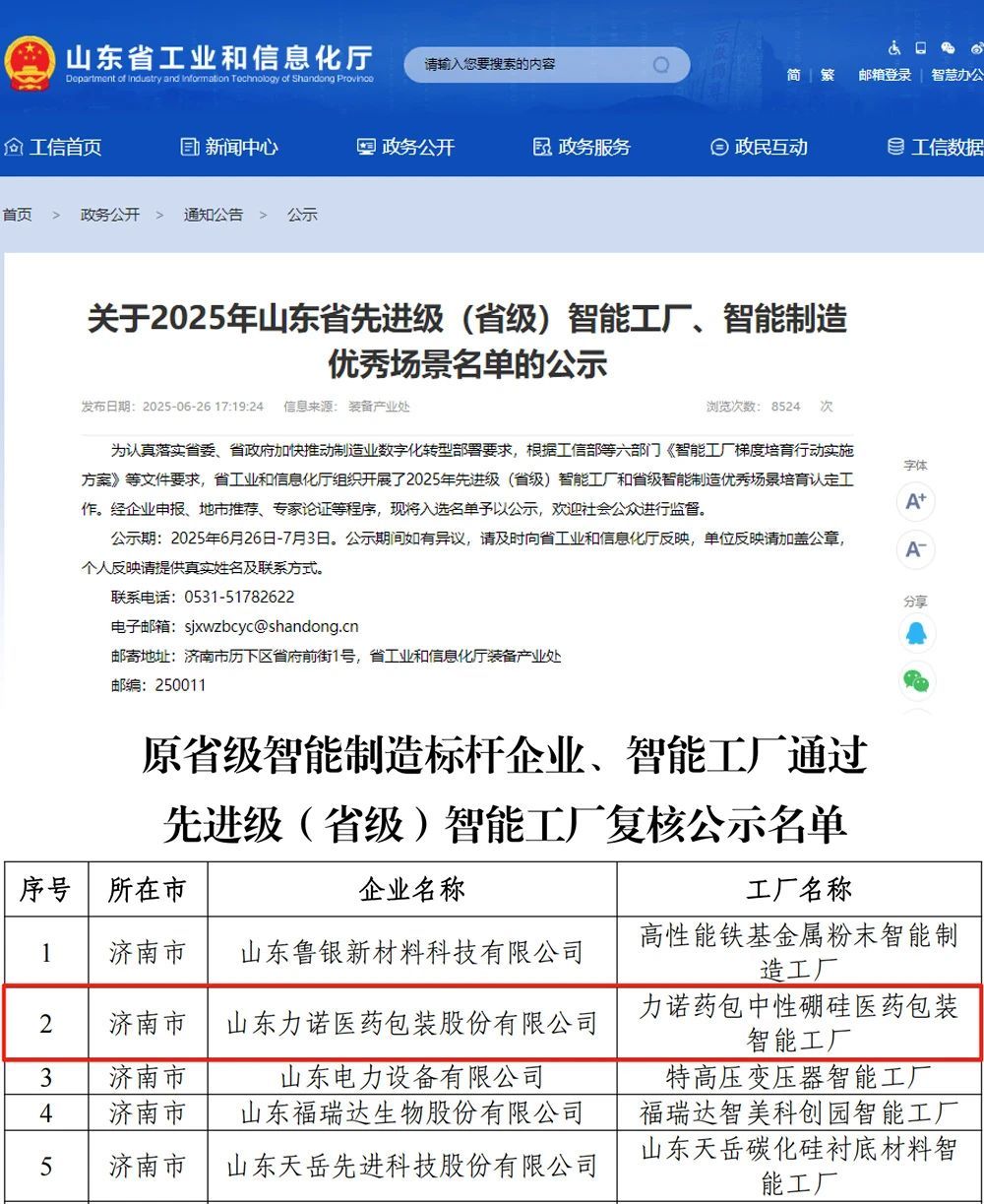The image size is (984, 1204).
Task: Click 政务公开 in the breadcrumb trail
Action: click(x=110, y=215)
